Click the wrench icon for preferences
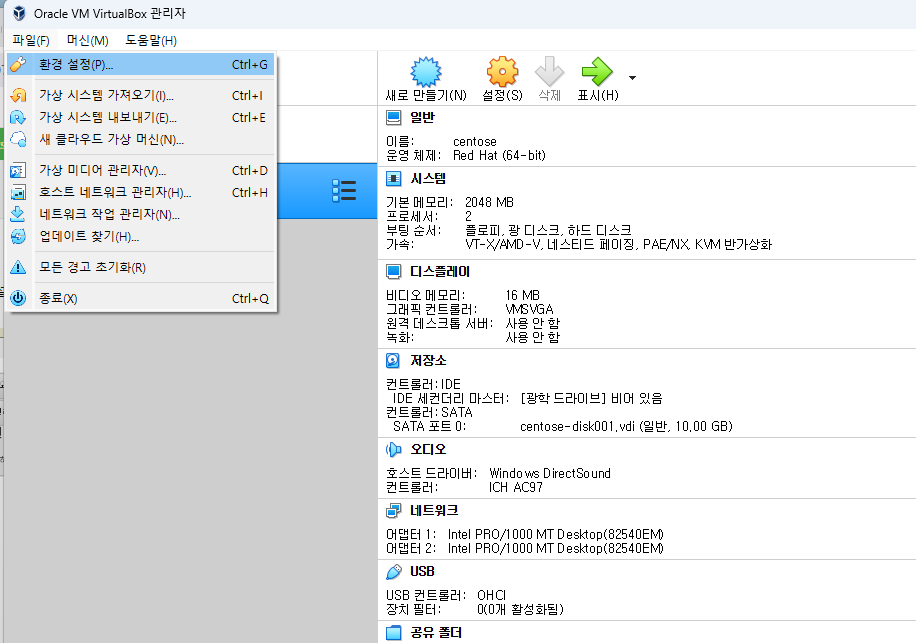The image size is (916, 643). 18,64
